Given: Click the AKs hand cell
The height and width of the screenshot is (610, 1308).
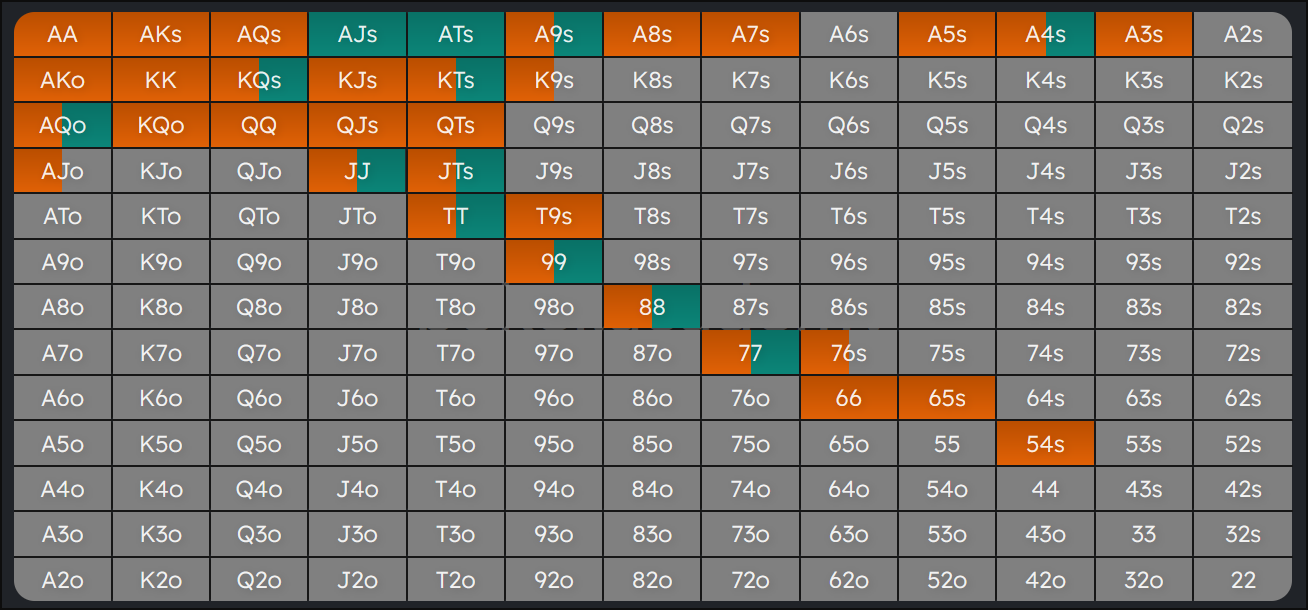Looking at the screenshot, I should pyautogui.click(x=161, y=35).
